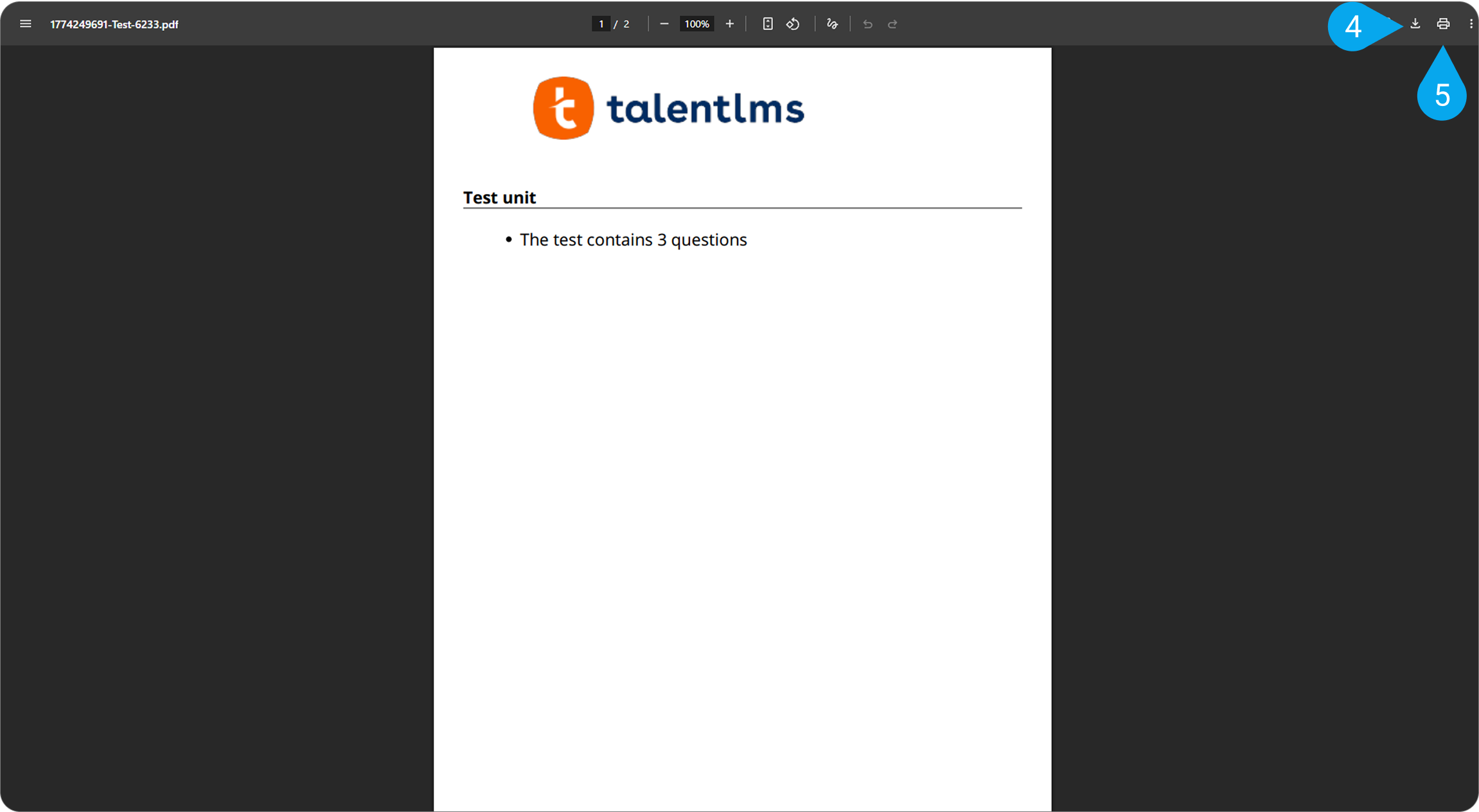Toggle the fit to page icon
This screenshot has width=1479, height=812.
point(767,24)
